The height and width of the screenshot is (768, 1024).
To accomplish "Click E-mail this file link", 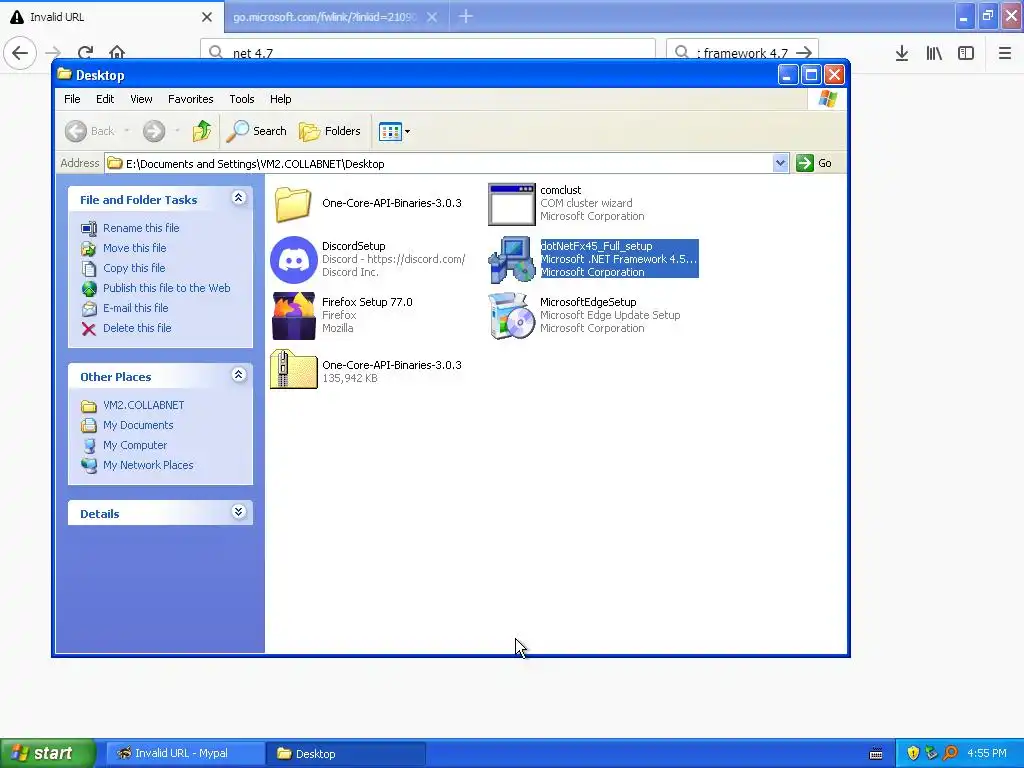I will pyautogui.click(x=135, y=308).
